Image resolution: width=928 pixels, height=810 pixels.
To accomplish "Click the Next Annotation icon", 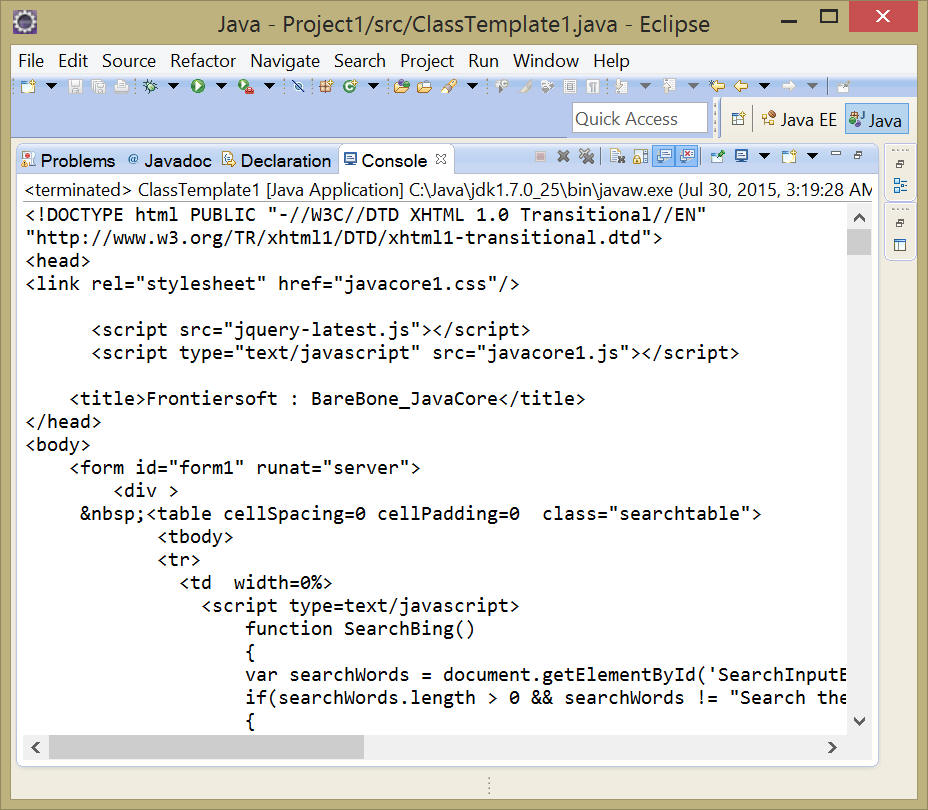I will tap(621, 86).
